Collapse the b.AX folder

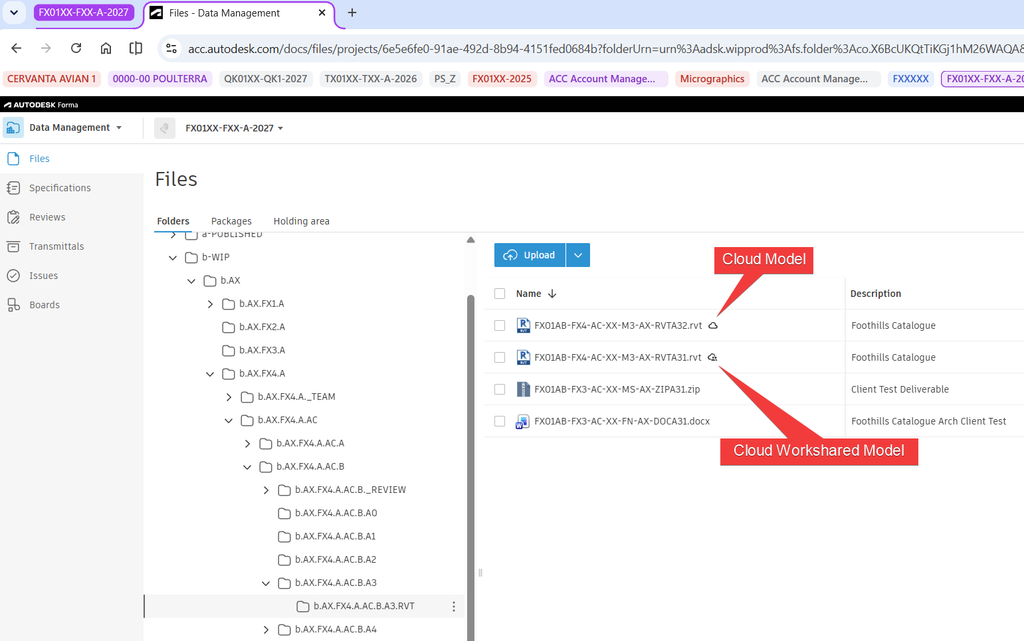[191, 281]
